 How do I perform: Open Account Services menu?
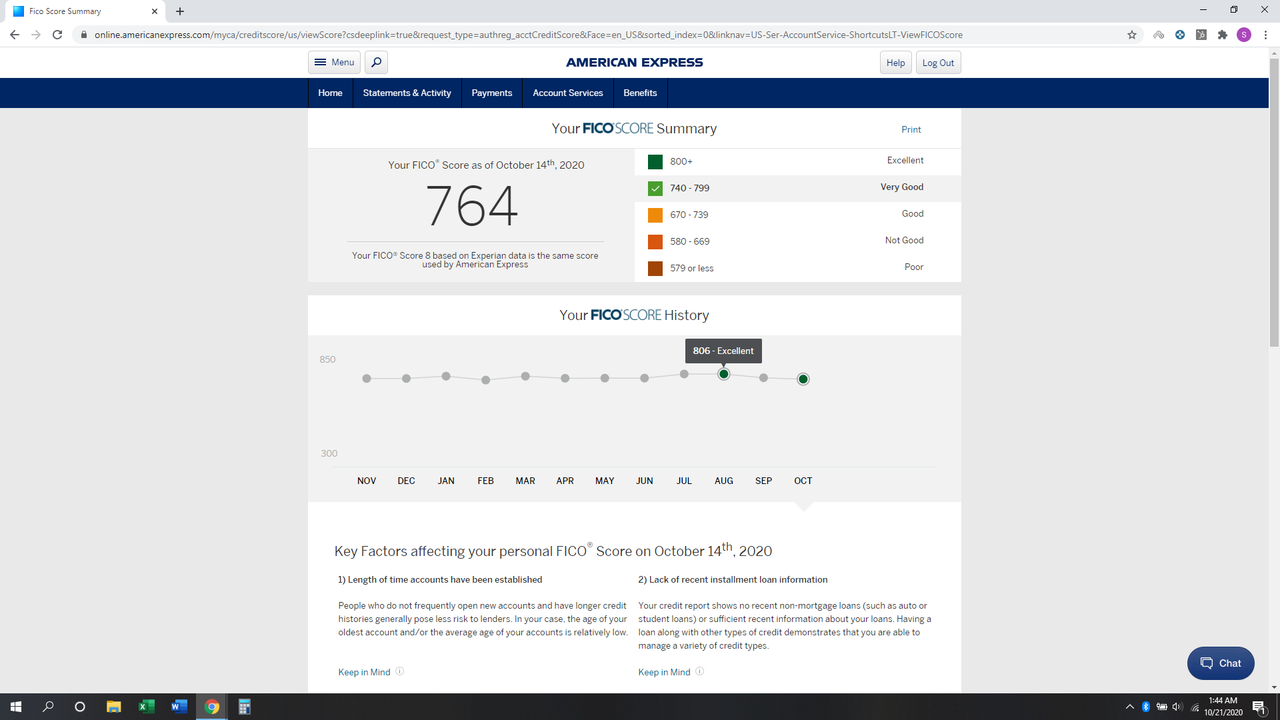pyautogui.click(x=568, y=93)
